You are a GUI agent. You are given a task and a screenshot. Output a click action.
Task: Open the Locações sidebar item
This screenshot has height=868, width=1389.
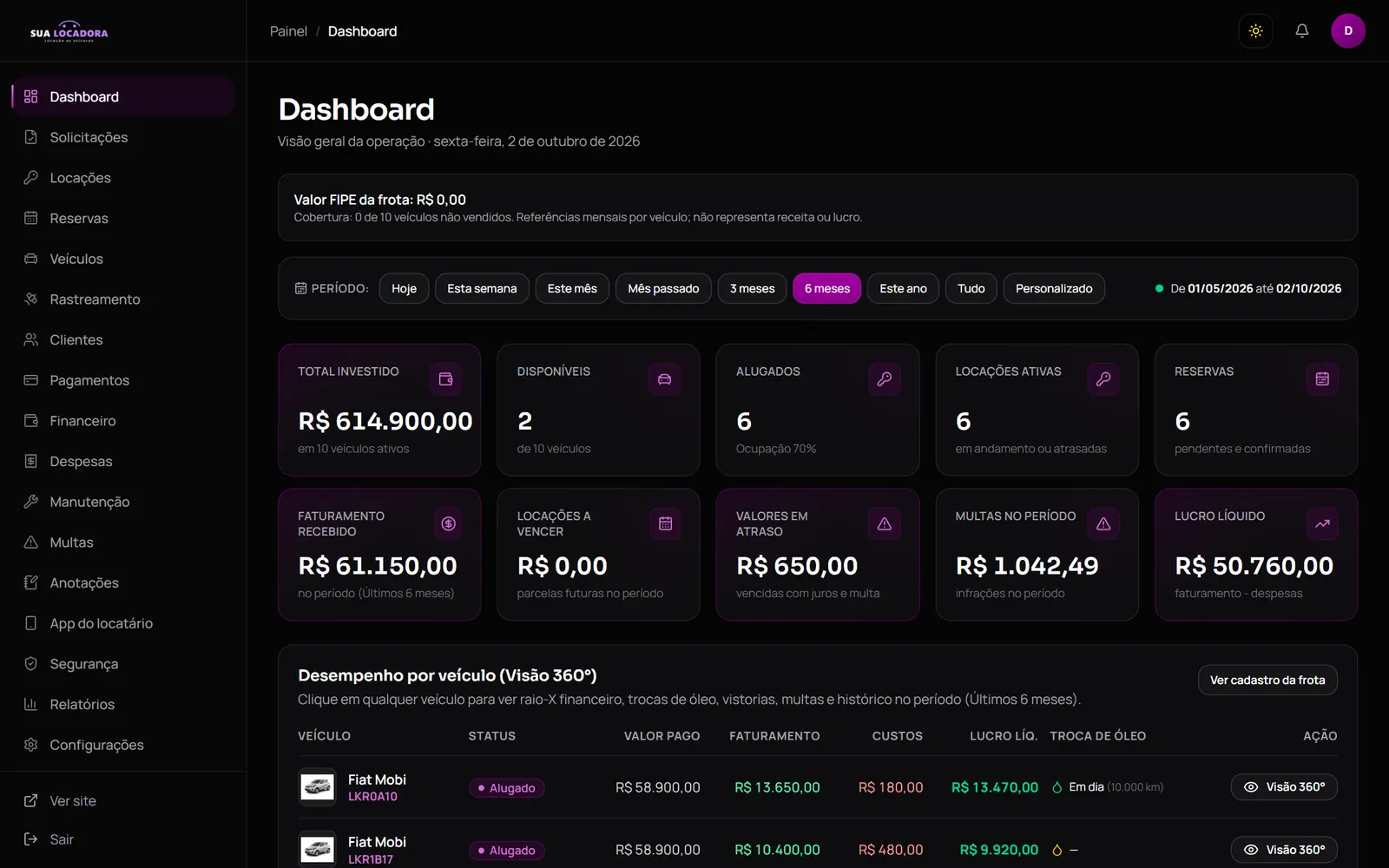click(x=123, y=178)
